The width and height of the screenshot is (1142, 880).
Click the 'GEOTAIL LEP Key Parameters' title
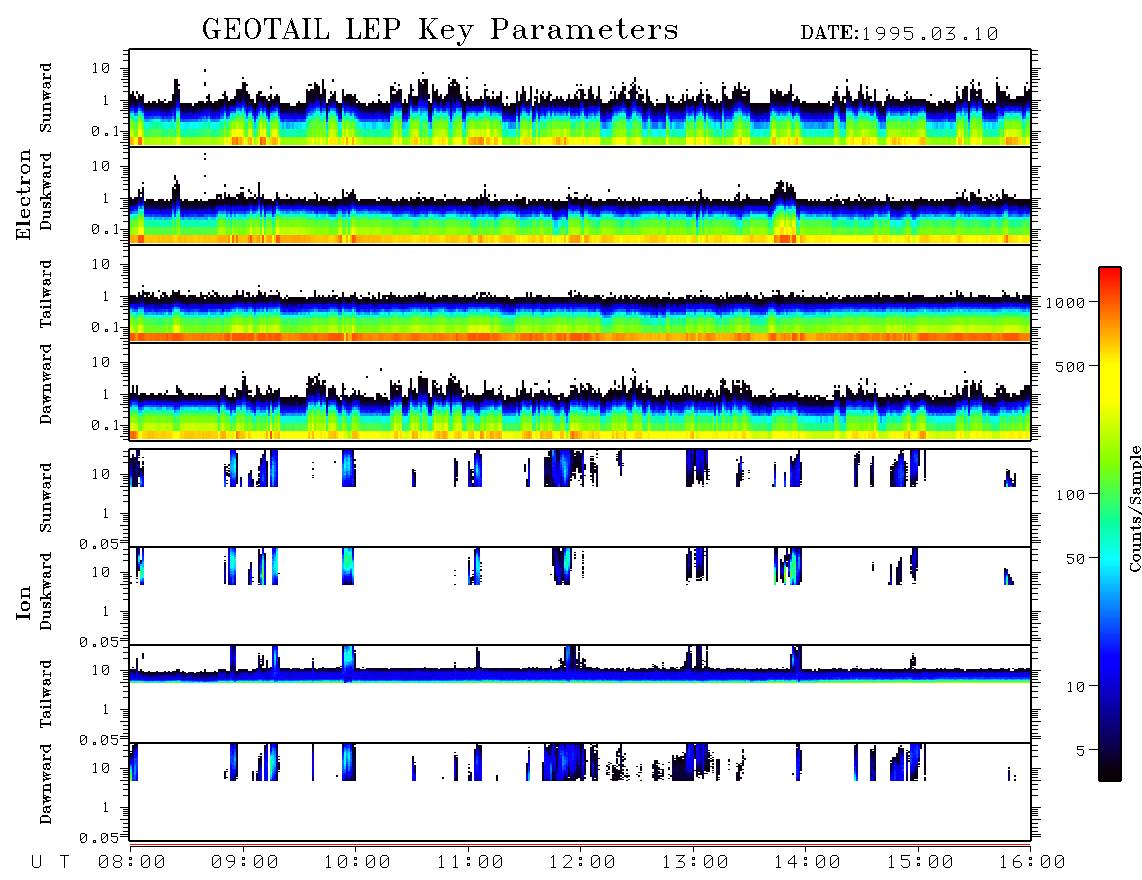pos(440,30)
